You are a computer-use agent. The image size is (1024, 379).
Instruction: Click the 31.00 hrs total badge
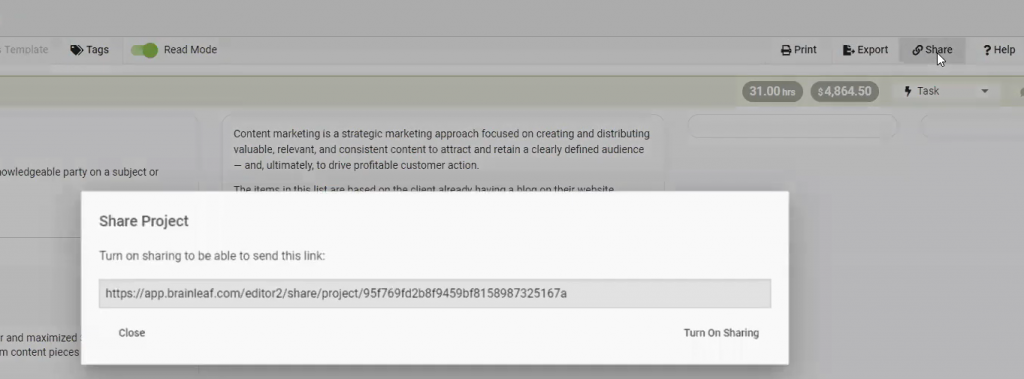[772, 91]
